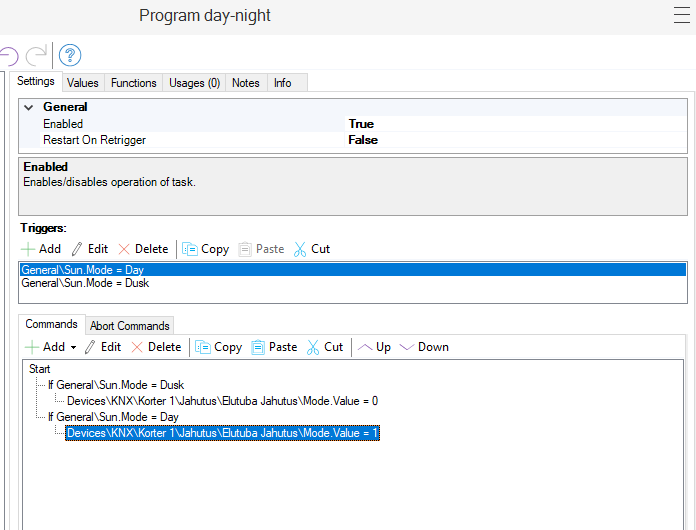This screenshot has width=696, height=530.
Task: Add a new trigger
Action: [x=41, y=249]
